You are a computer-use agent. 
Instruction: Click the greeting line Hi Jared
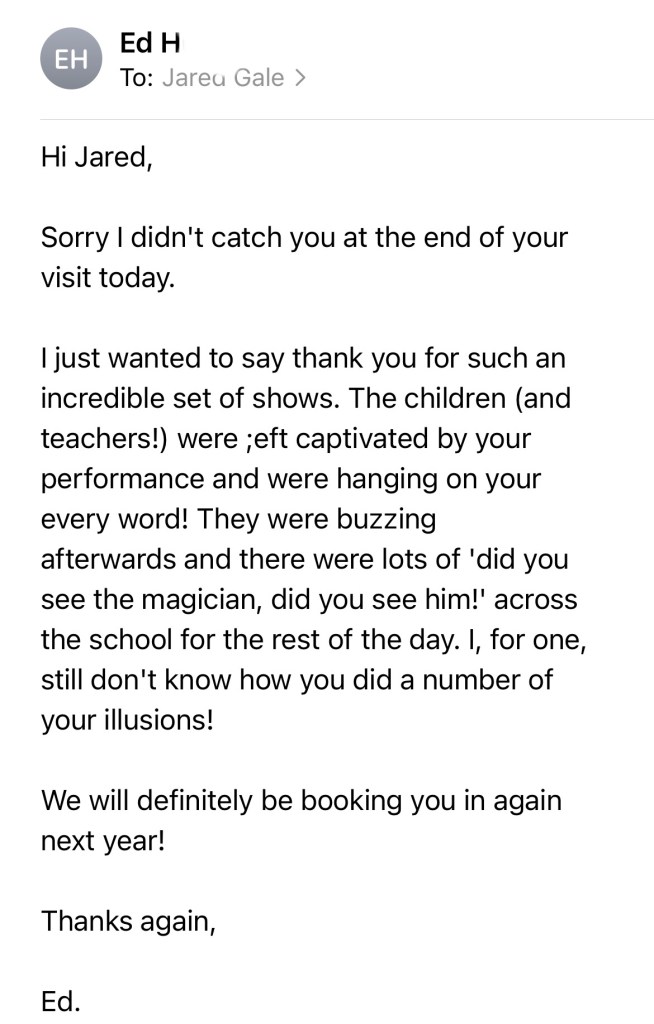click(x=96, y=157)
